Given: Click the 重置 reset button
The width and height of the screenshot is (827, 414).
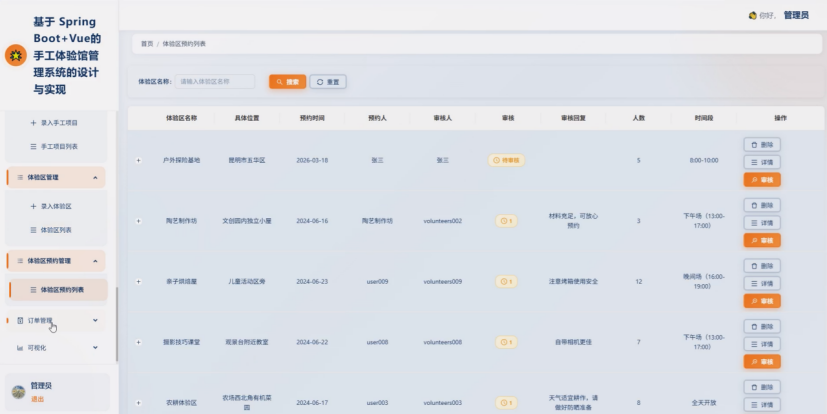Looking at the screenshot, I should click(x=328, y=82).
